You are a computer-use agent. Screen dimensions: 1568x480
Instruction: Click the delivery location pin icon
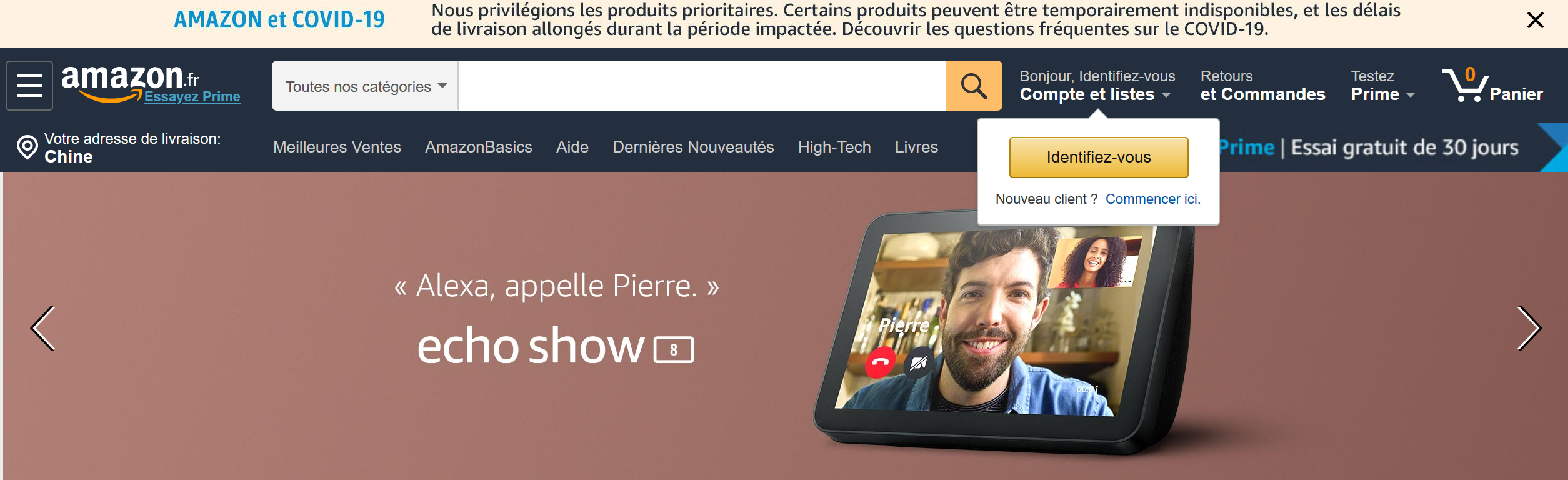pyautogui.click(x=27, y=147)
